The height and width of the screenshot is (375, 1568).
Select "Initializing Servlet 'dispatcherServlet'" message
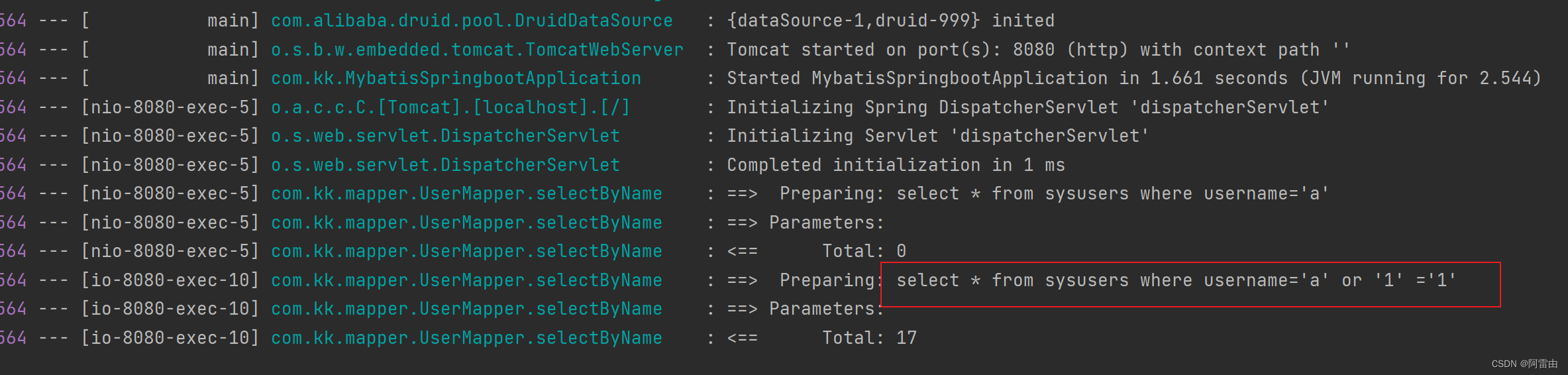pyautogui.click(x=937, y=136)
